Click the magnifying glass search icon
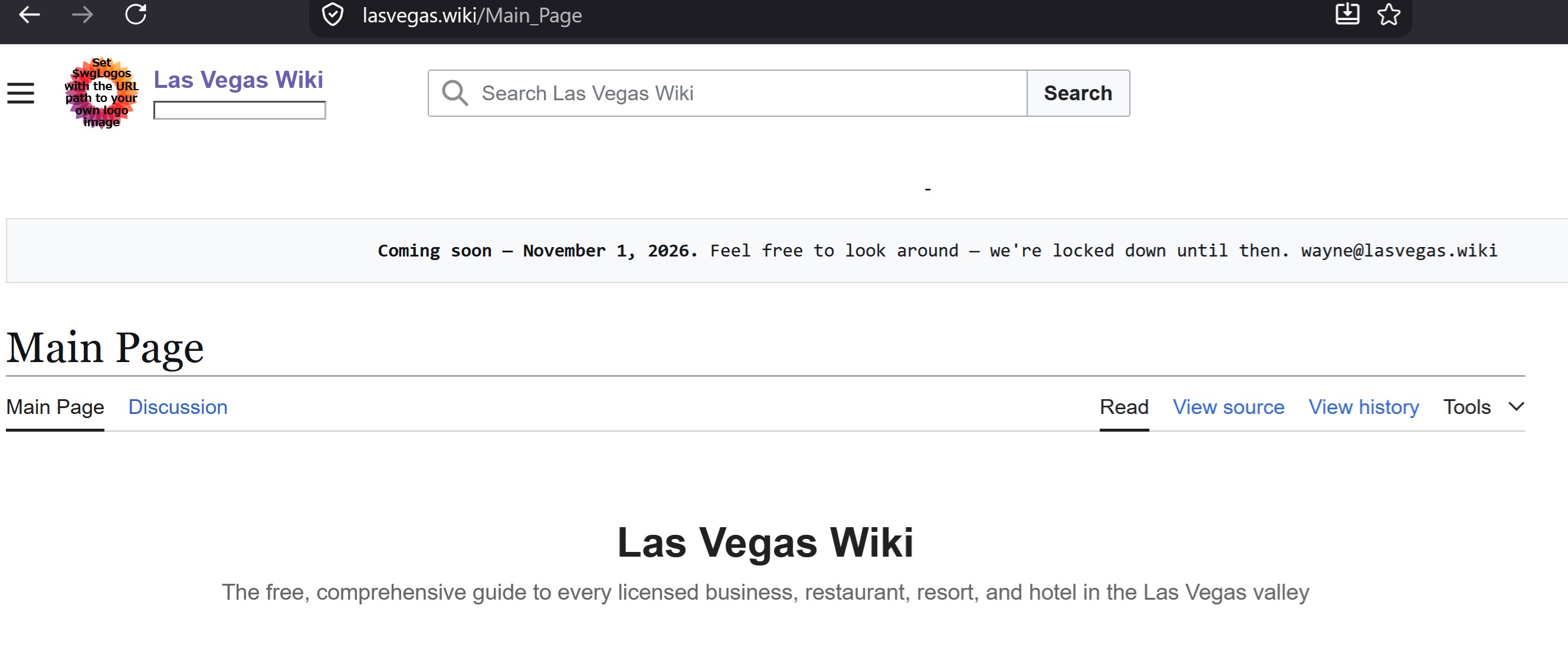This screenshot has height=651, width=1568. point(455,93)
